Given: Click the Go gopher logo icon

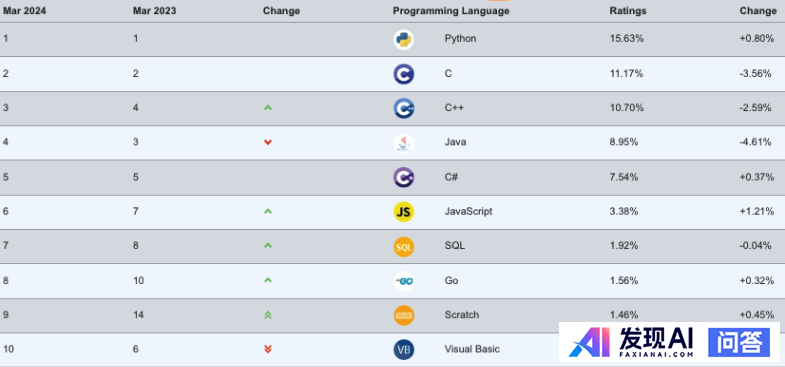Looking at the screenshot, I should pos(404,281).
